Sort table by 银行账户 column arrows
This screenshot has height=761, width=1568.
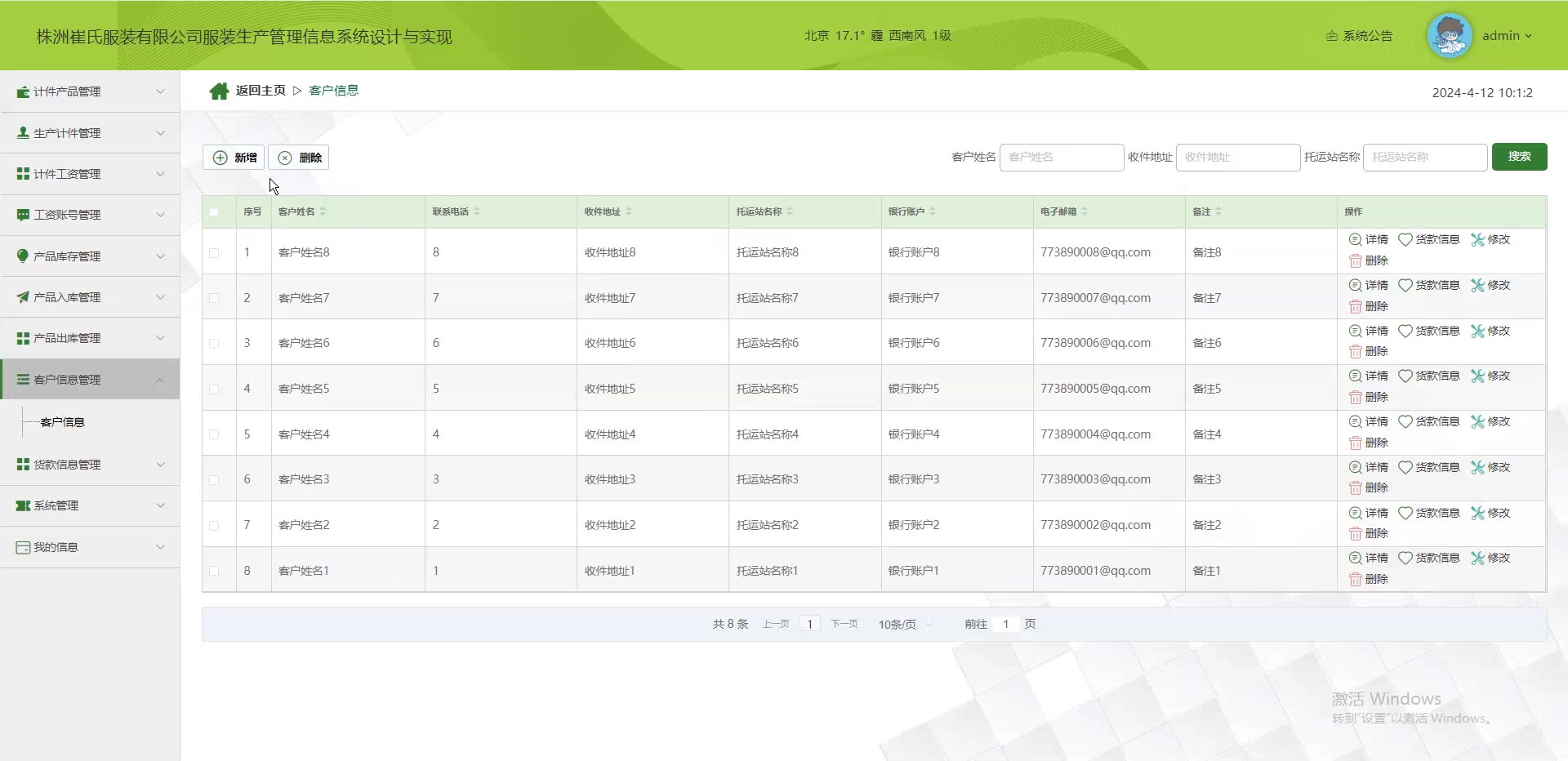[933, 211]
